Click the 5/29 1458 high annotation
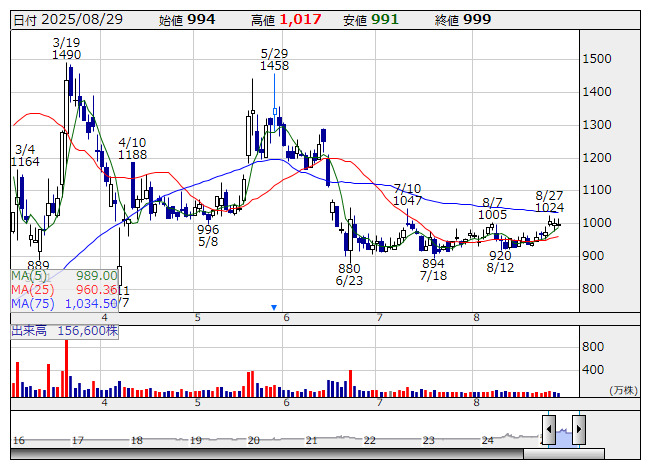The width and height of the screenshot is (653, 470). click(x=274, y=58)
